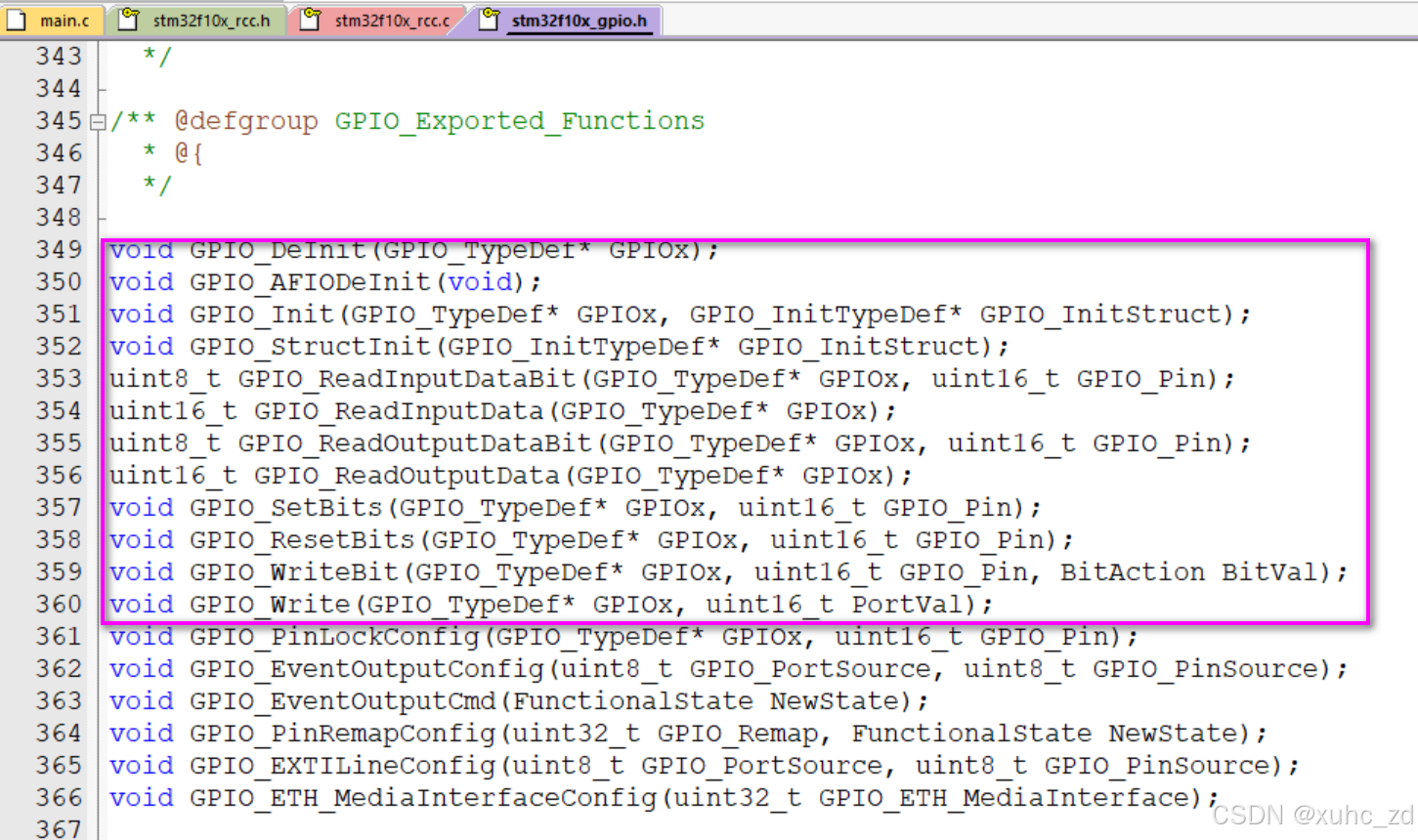Click the uint16_t PortVal parameter
Viewport: 1418px width, 840px height.
[x=834, y=604]
